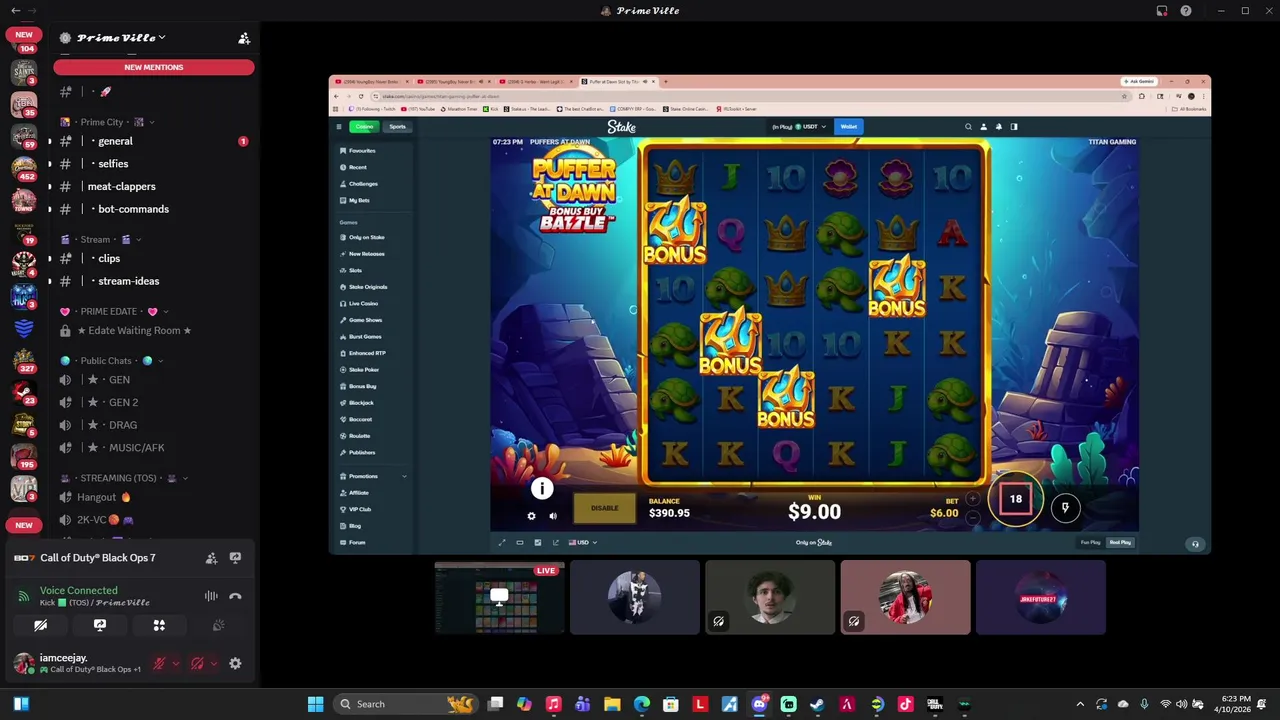Open the Windows Start menu
This screenshot has width=1280, height=720.
point(316,704)
